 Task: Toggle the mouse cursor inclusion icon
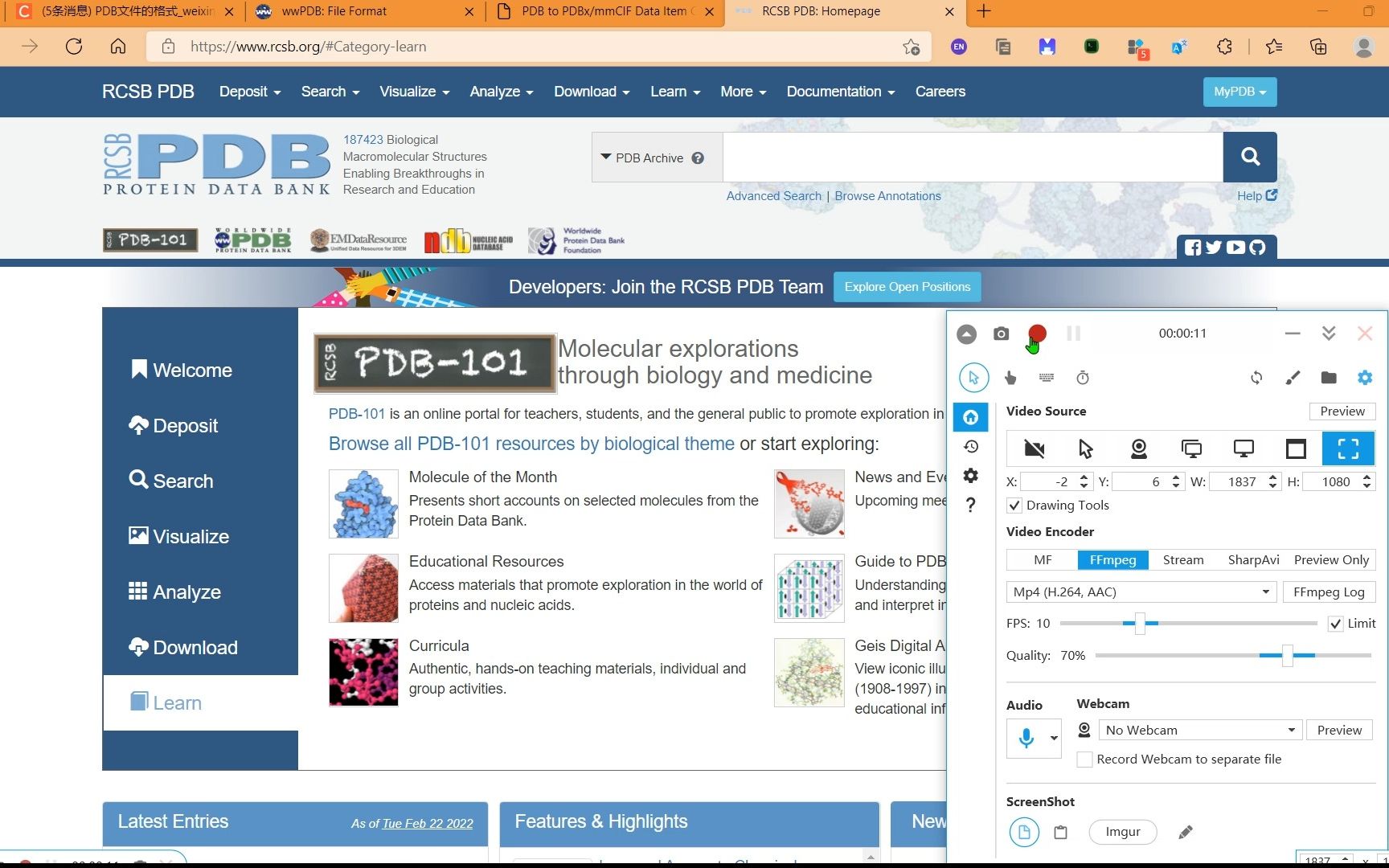point(973,378)
